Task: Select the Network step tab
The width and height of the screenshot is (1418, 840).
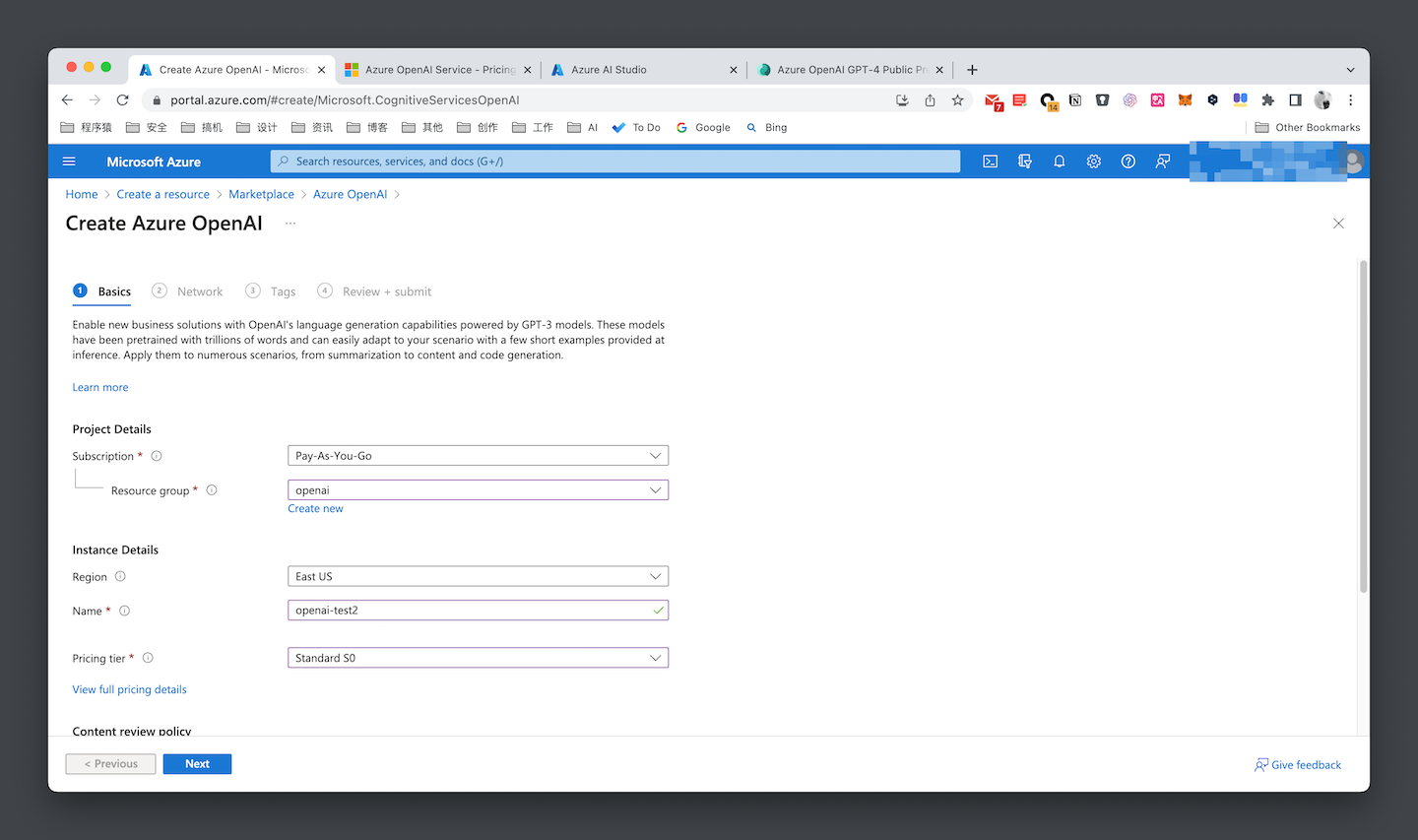Action: (x=187, y=291)
